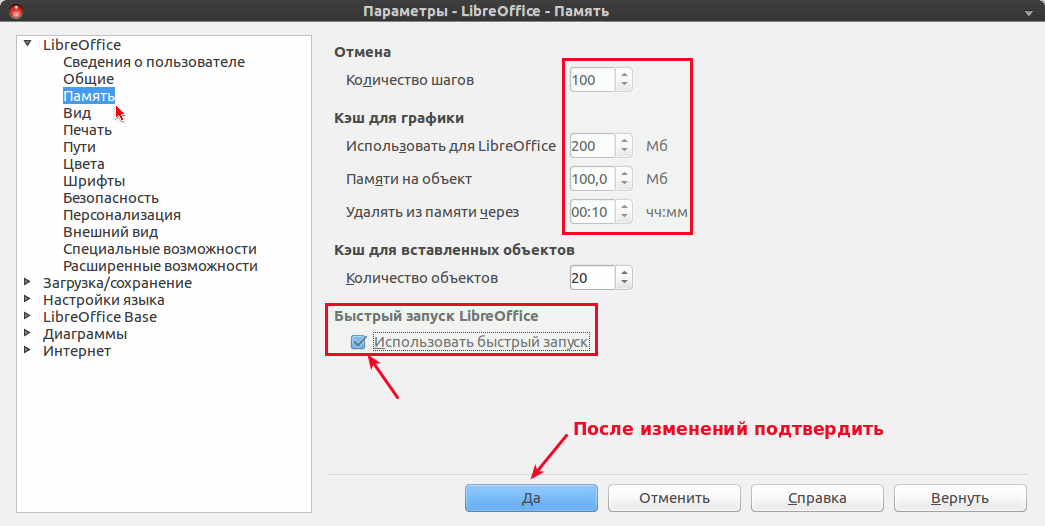Open the Вид settings page
The height and width of the screenshot is (526, 1045).
pyautogui.click(x=77, y=113)
